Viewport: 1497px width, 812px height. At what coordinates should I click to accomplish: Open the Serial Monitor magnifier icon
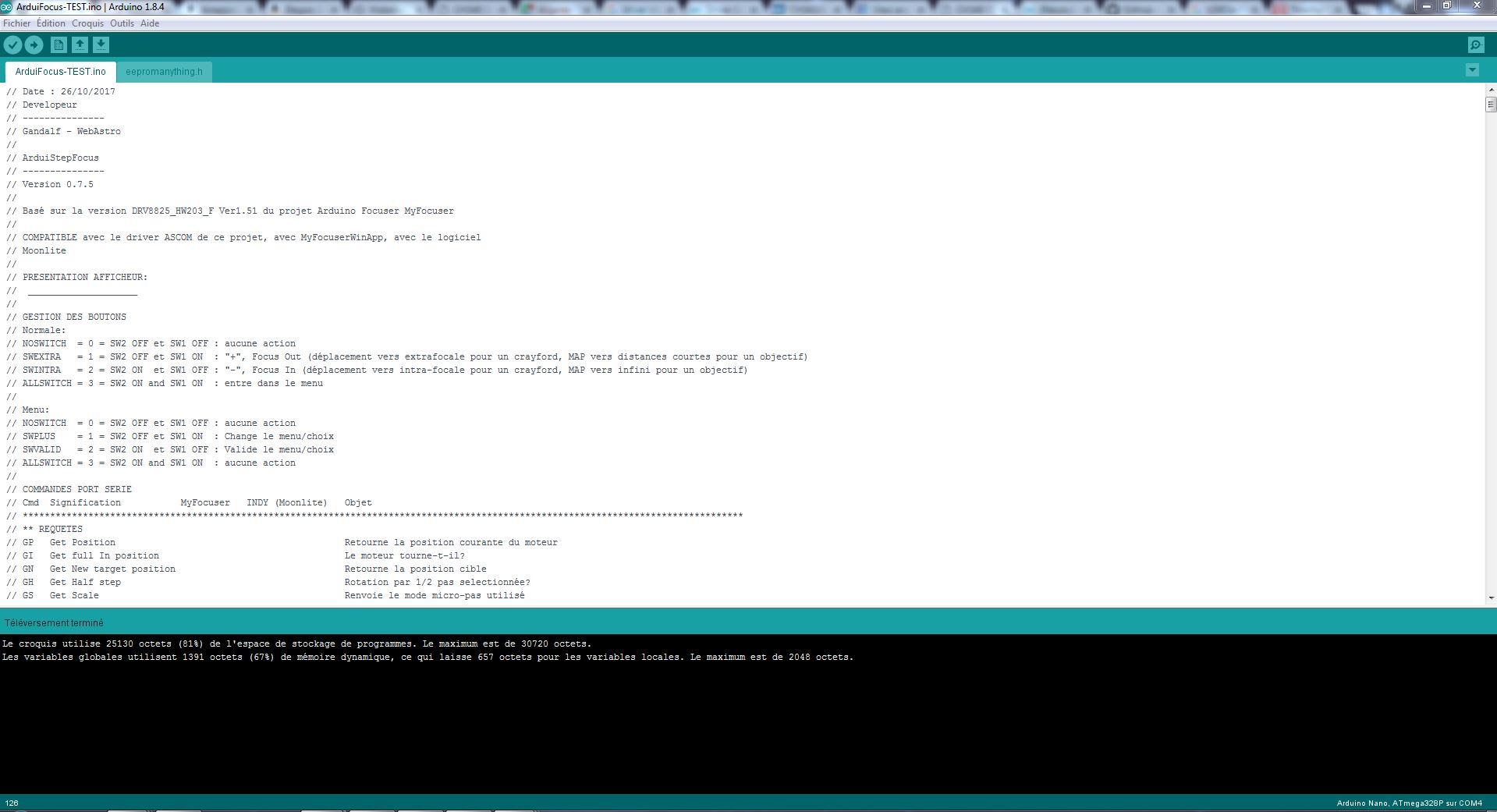1476,45
